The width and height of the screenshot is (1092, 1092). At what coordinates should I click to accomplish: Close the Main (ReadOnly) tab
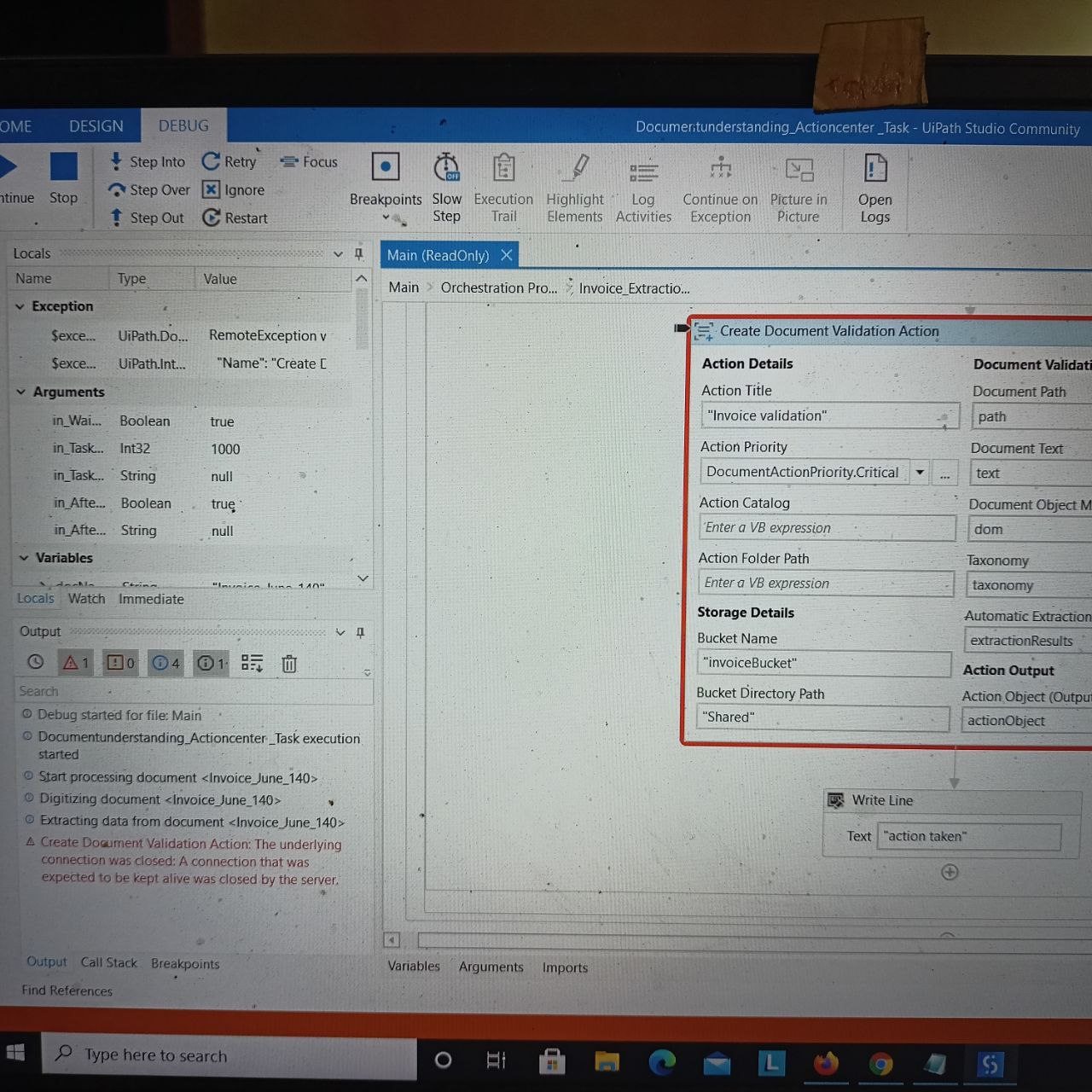(507, 255)
